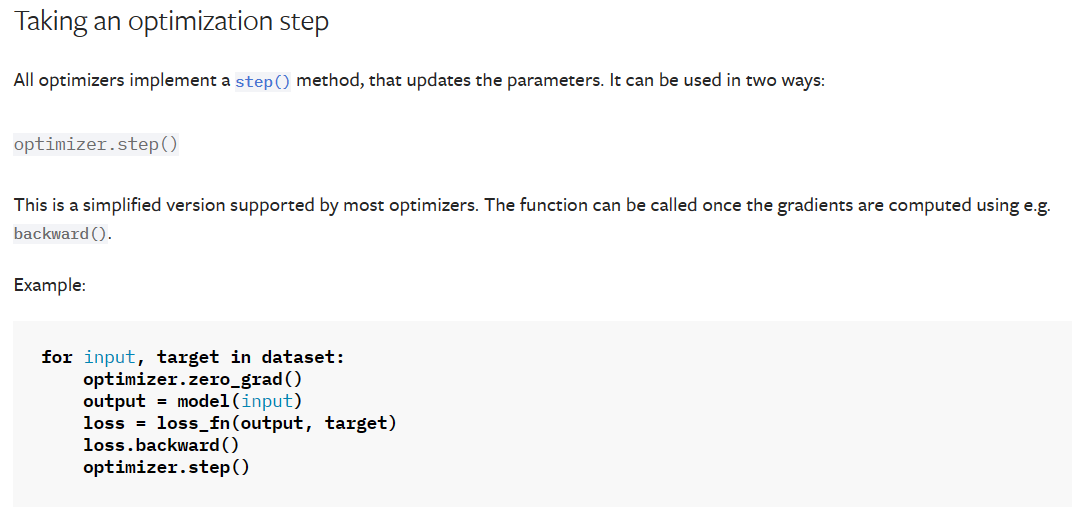Click the step() method link

point(263,81)
